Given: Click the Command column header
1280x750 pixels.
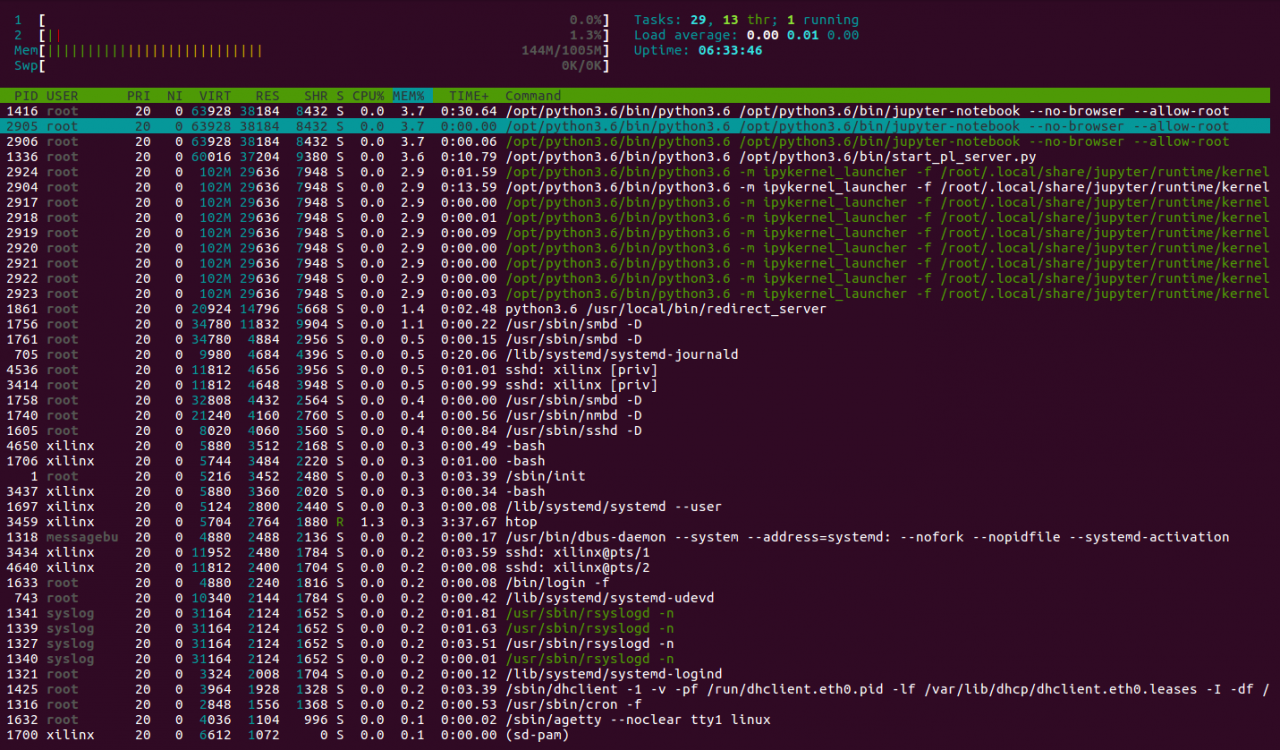Looking at the screenshot, I should click(x=533, y=95).
